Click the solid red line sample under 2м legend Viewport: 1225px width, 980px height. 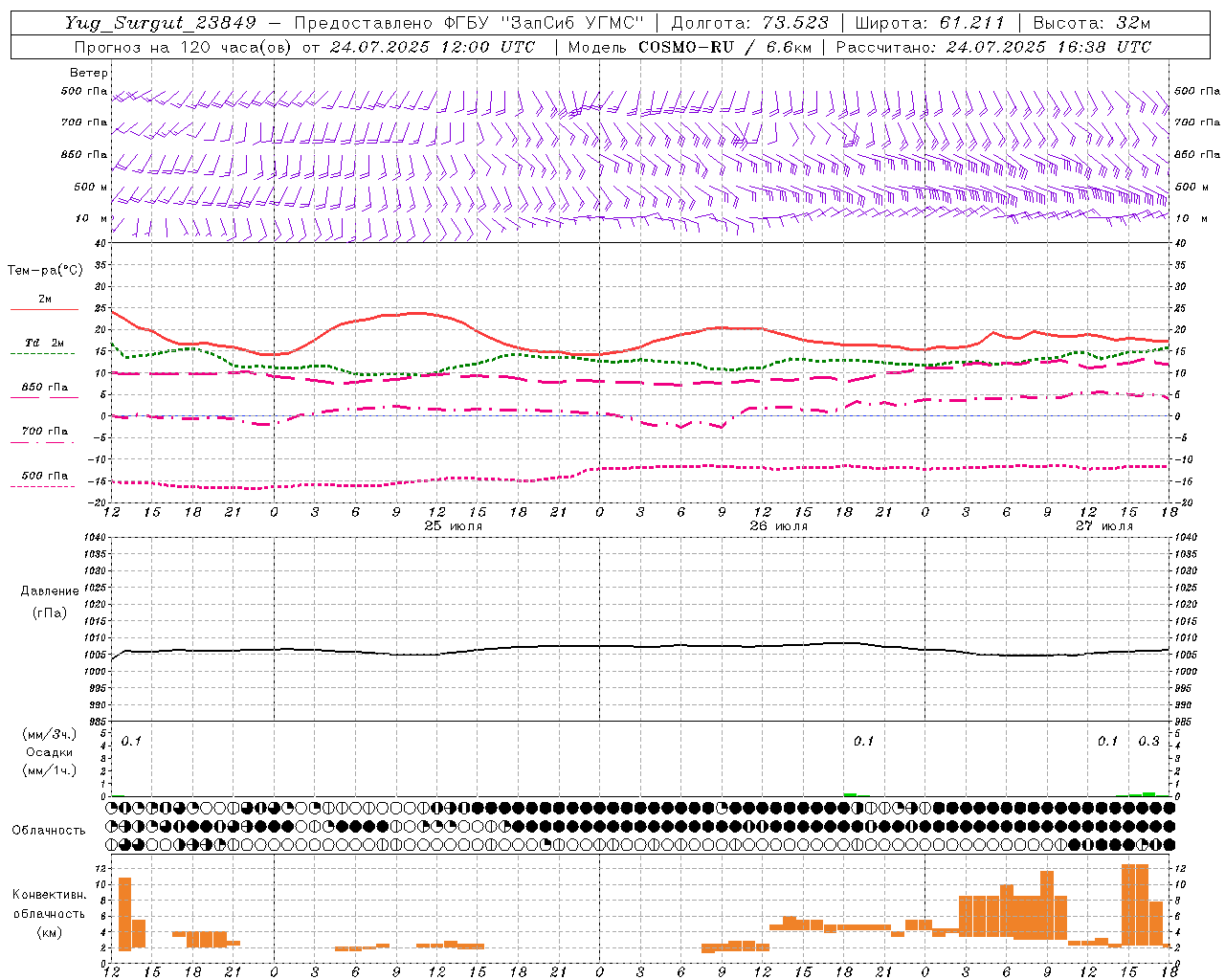[44, 309]
